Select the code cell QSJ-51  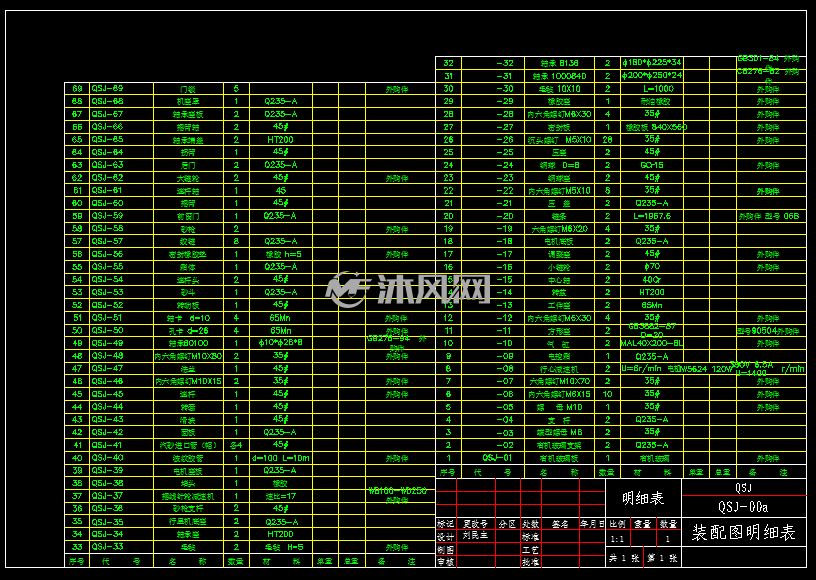pos(108,317)
